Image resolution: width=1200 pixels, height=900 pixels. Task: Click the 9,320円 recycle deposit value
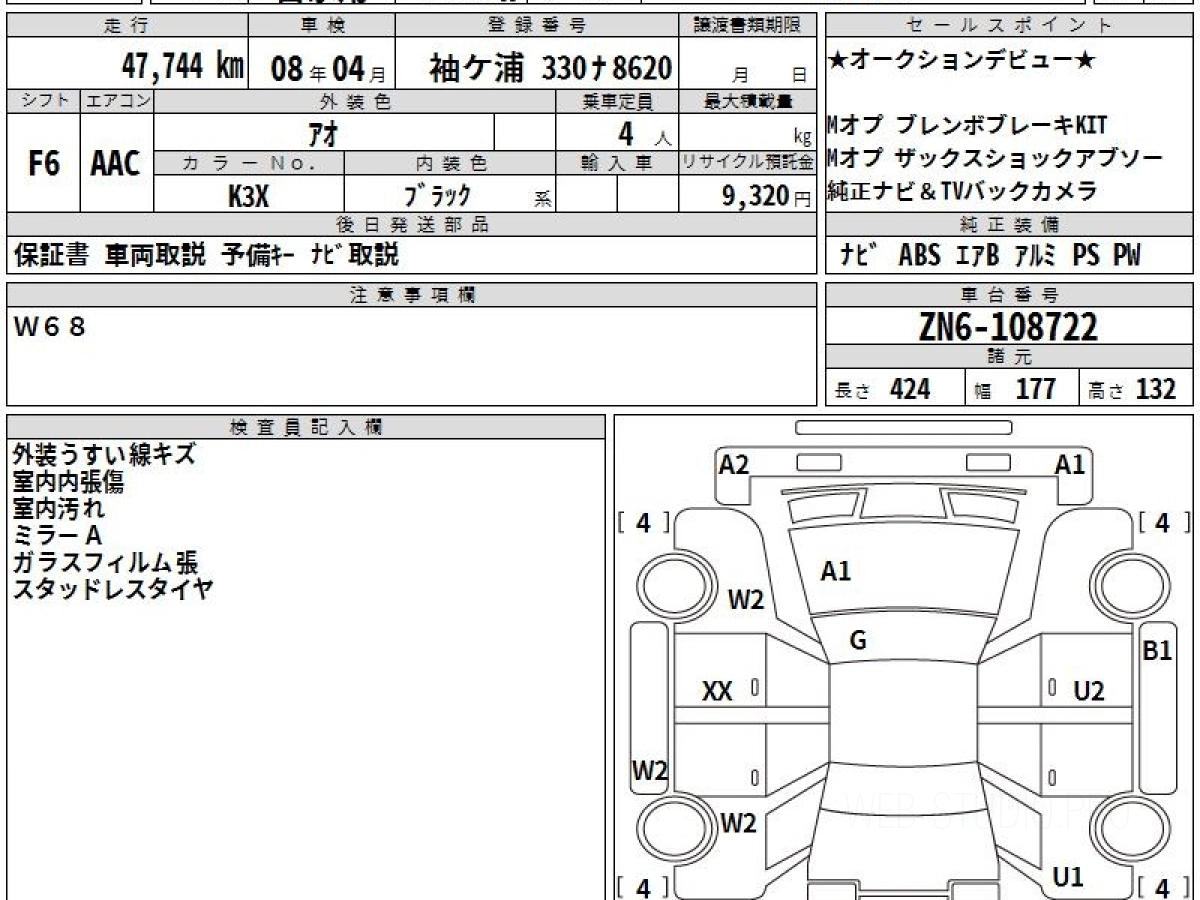766,196
